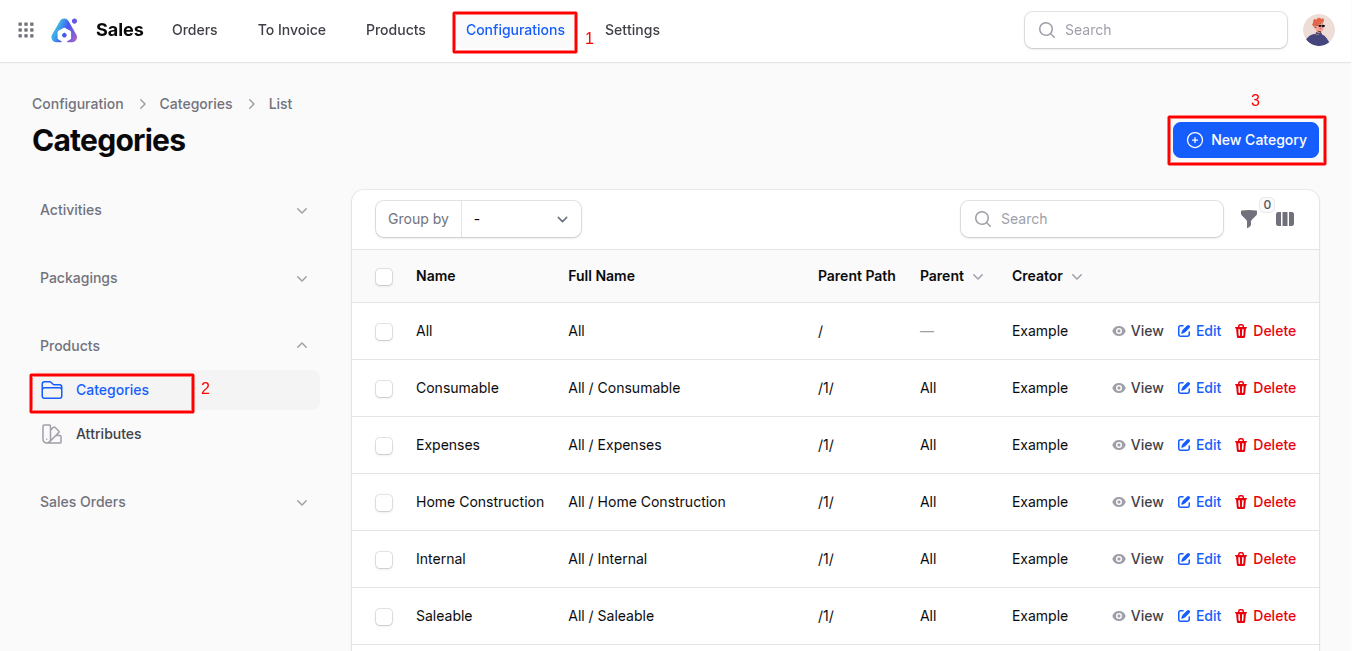The height and width of the screenshot is (651, 1352).
Task: Open the Group by dropdown
Action: click(x=520, y=219)
